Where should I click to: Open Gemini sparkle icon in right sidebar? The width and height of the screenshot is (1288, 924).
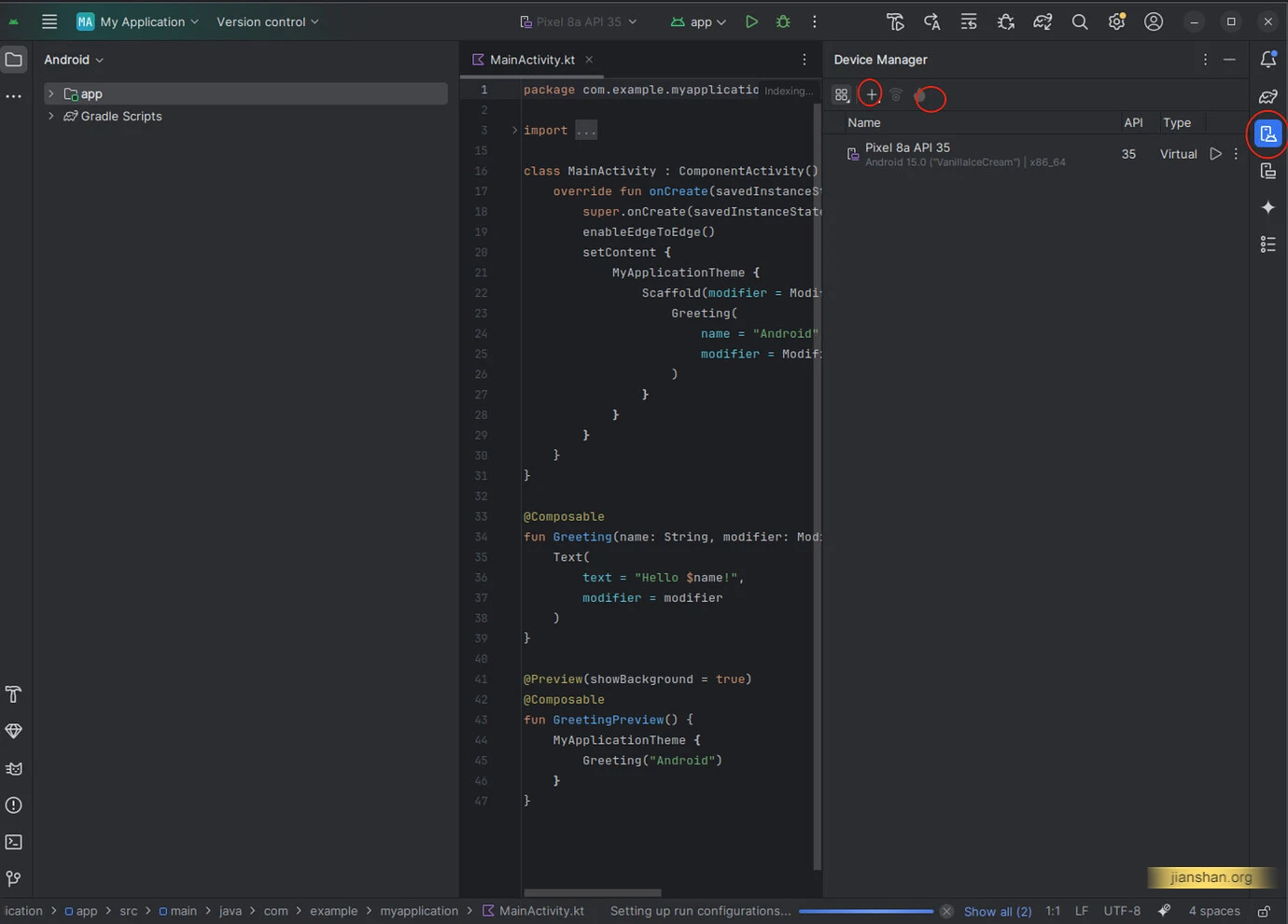tap(1268, 207)
